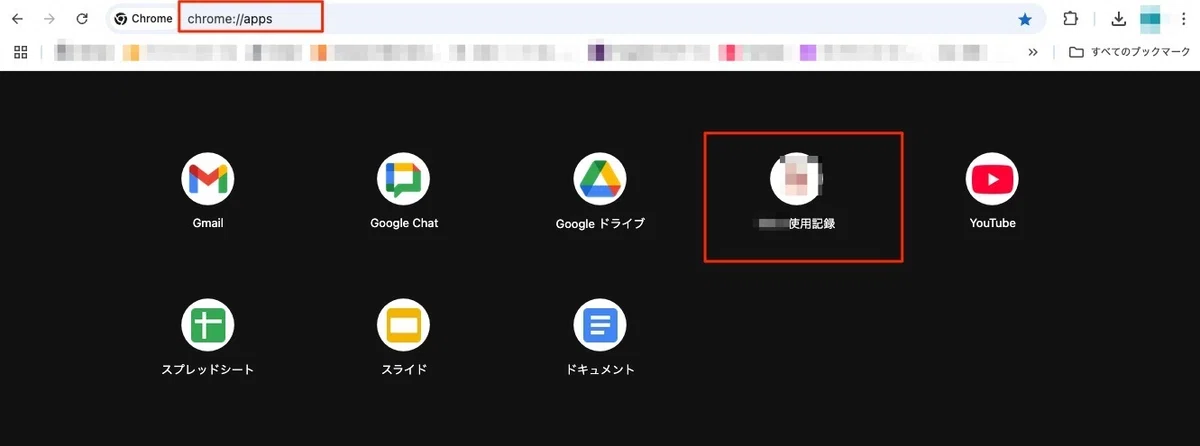Show hidden bookmarks with the chevron

1033,52
